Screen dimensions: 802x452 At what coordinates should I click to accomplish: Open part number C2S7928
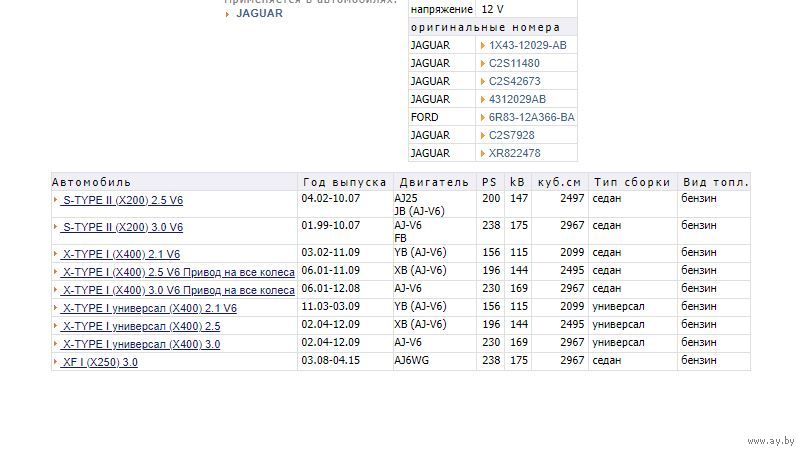(x=511, y=135)
